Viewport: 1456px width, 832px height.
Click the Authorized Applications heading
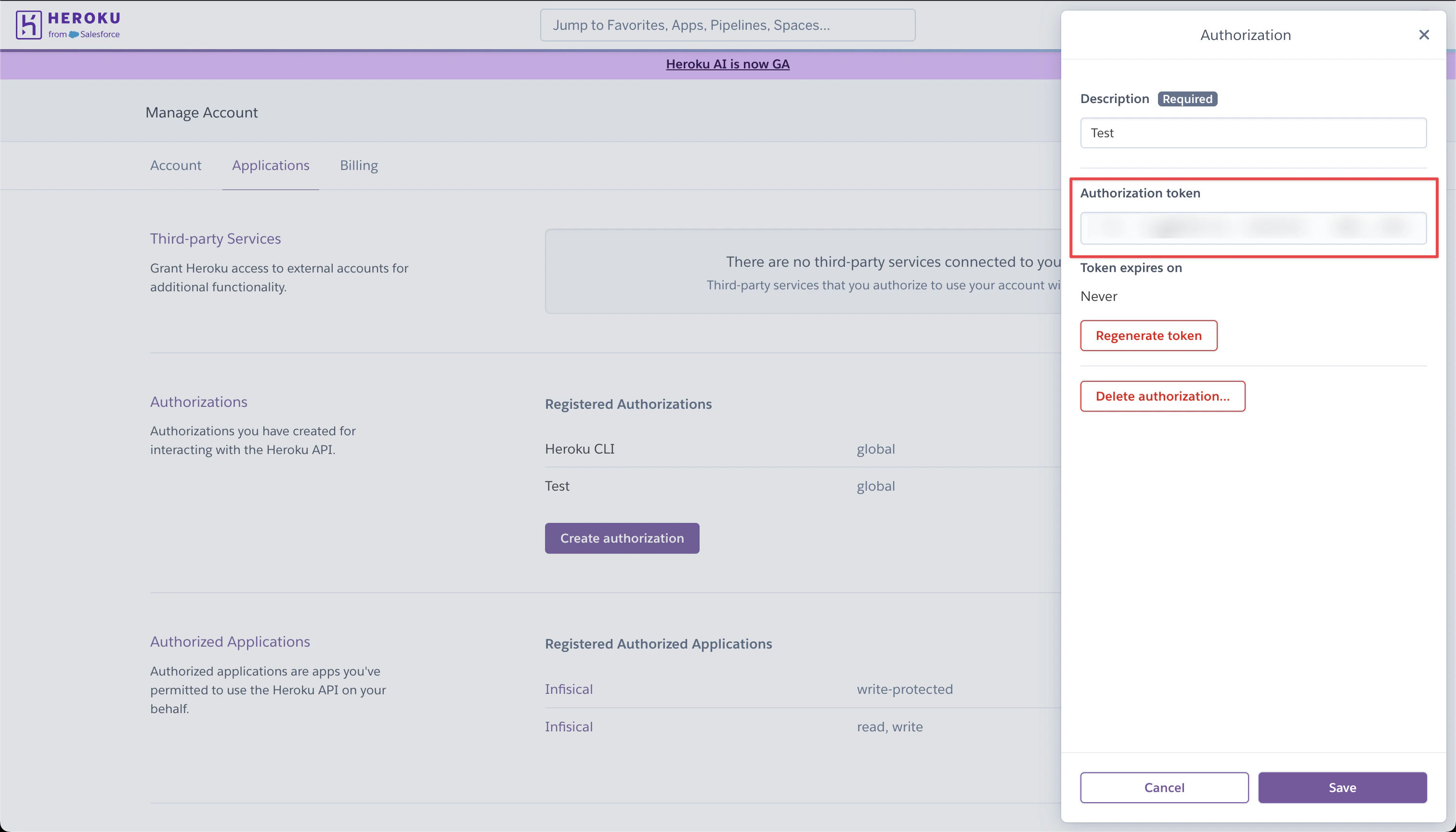[230, 642]
